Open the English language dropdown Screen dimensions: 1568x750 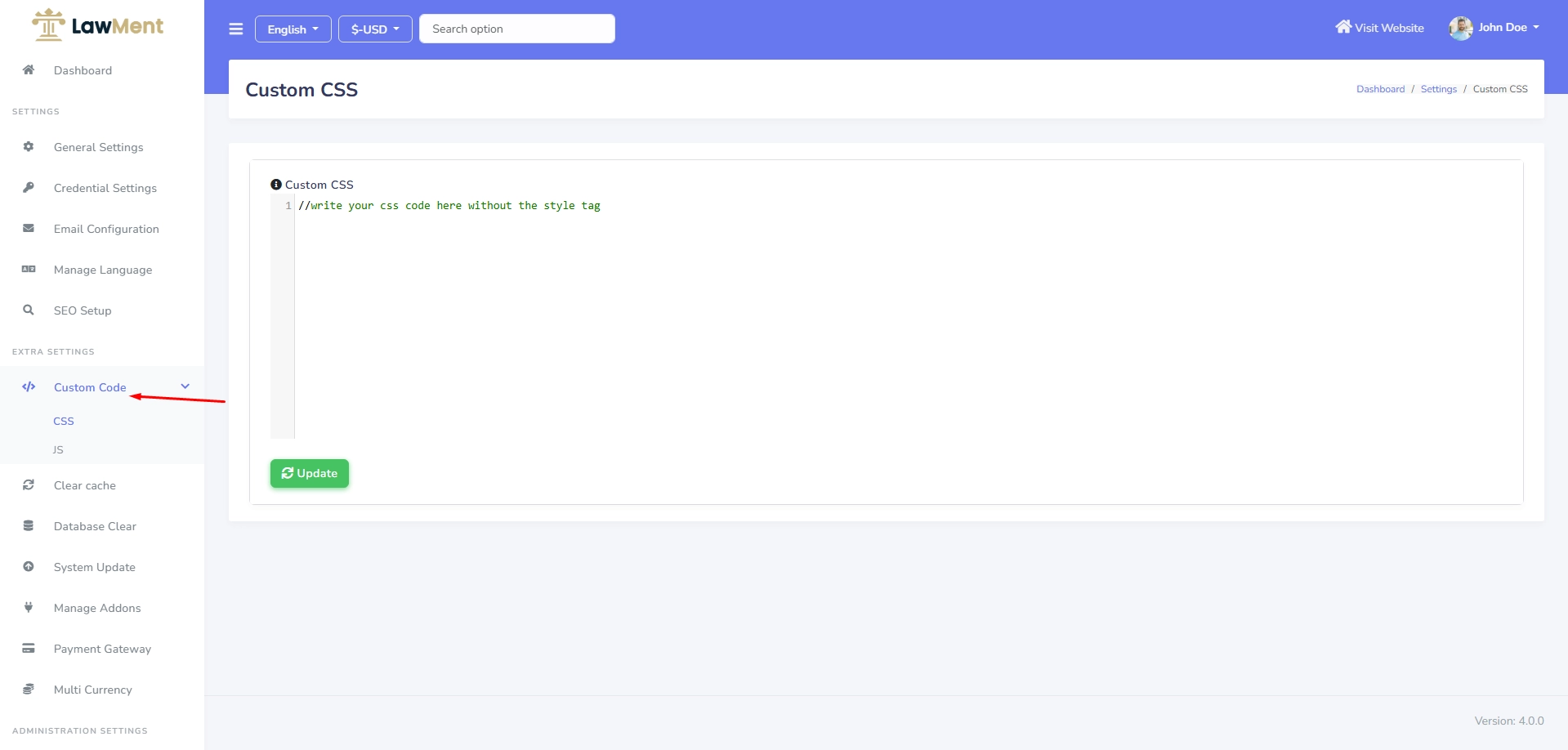tap(293, 29)
